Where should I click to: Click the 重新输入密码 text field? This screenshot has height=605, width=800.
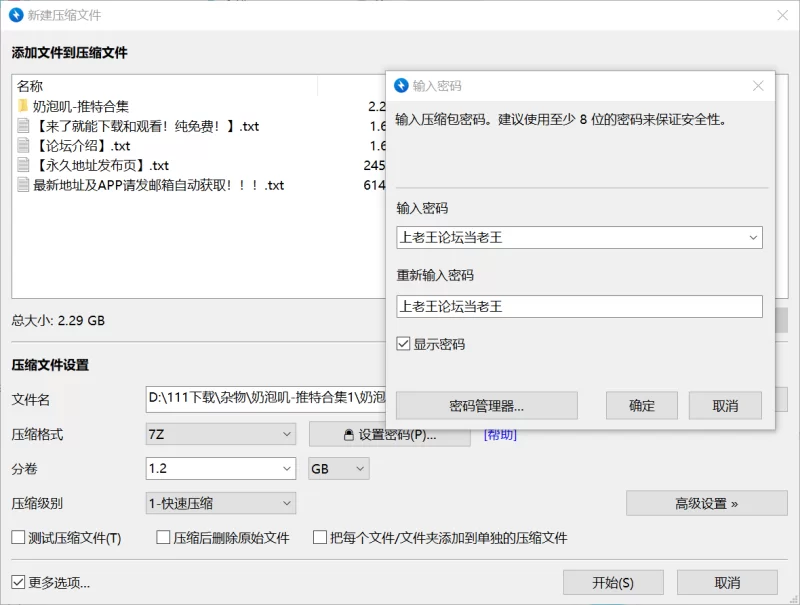coord(579,307)
